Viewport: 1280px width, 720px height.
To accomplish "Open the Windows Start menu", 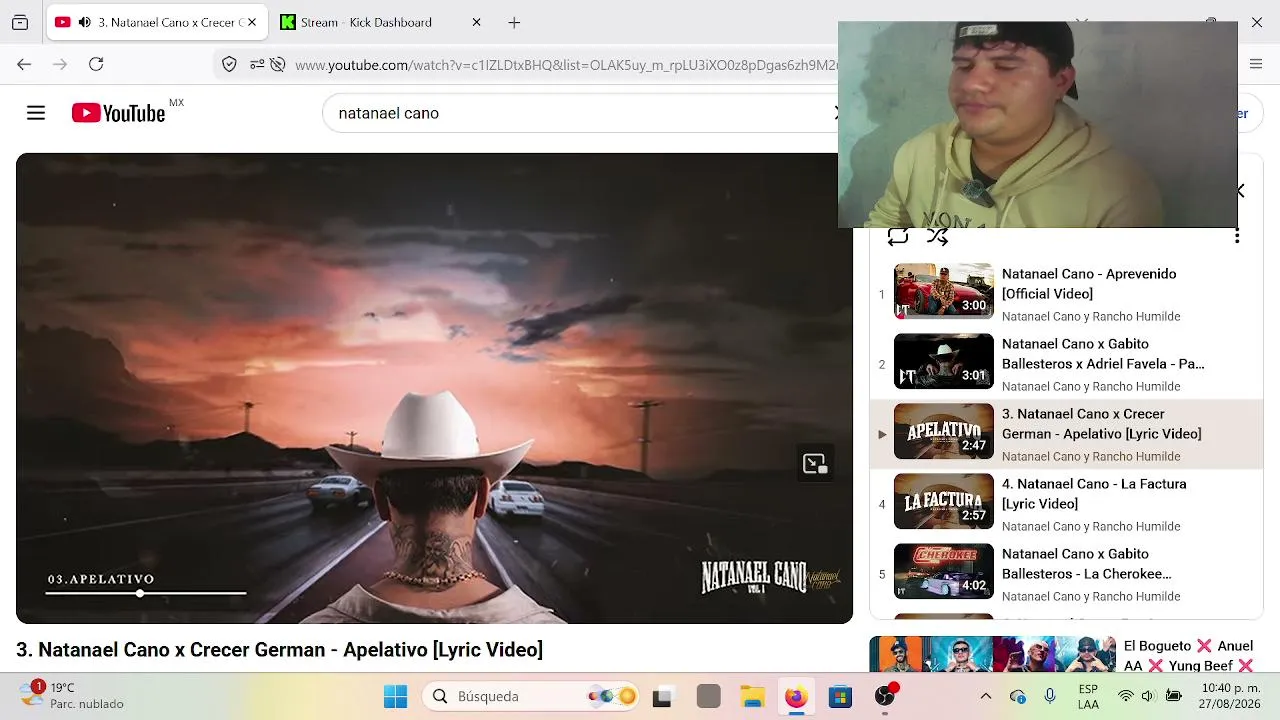I will pos(396,696).
